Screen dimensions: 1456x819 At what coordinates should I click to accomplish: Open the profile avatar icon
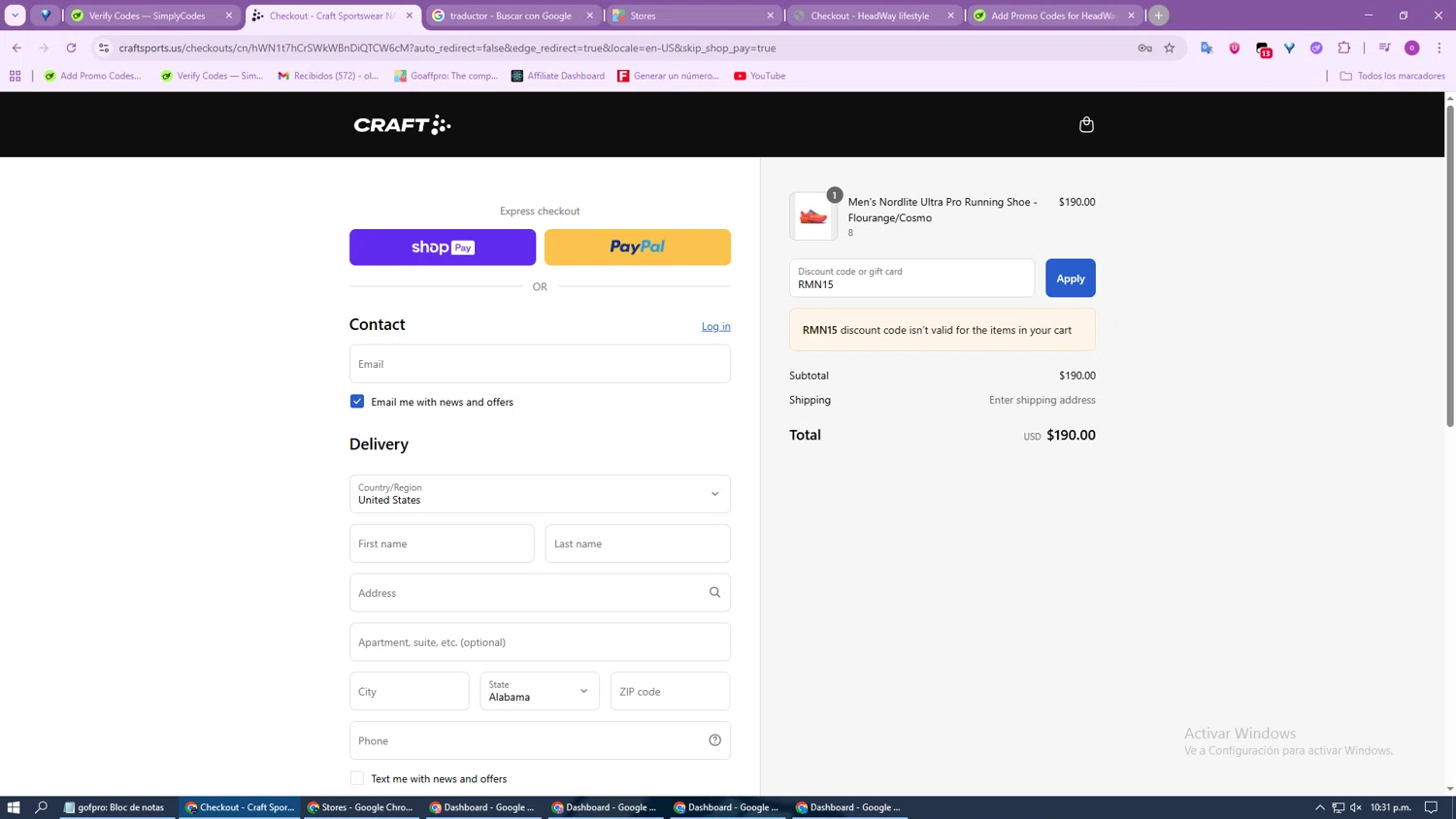1412,48
